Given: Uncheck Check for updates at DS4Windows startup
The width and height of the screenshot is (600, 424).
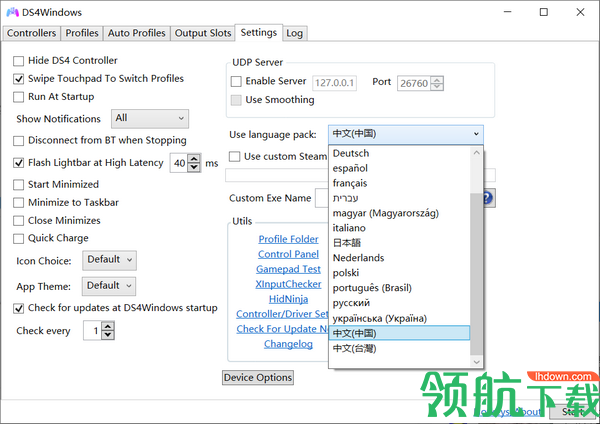Looking at the screenshot, I should pyautogui.click(x=18, y=308).
